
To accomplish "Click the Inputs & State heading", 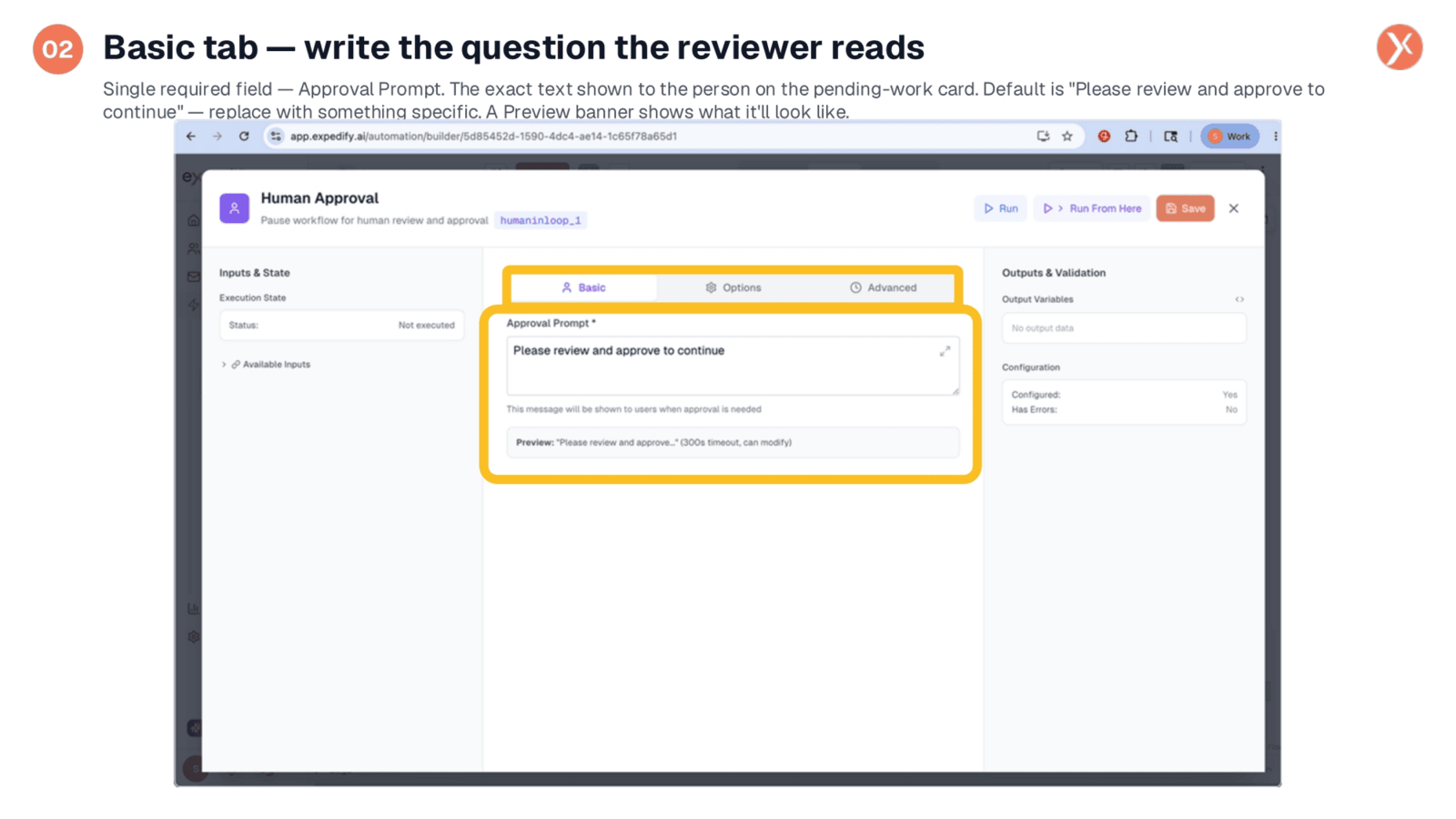I will coord(255,273).
